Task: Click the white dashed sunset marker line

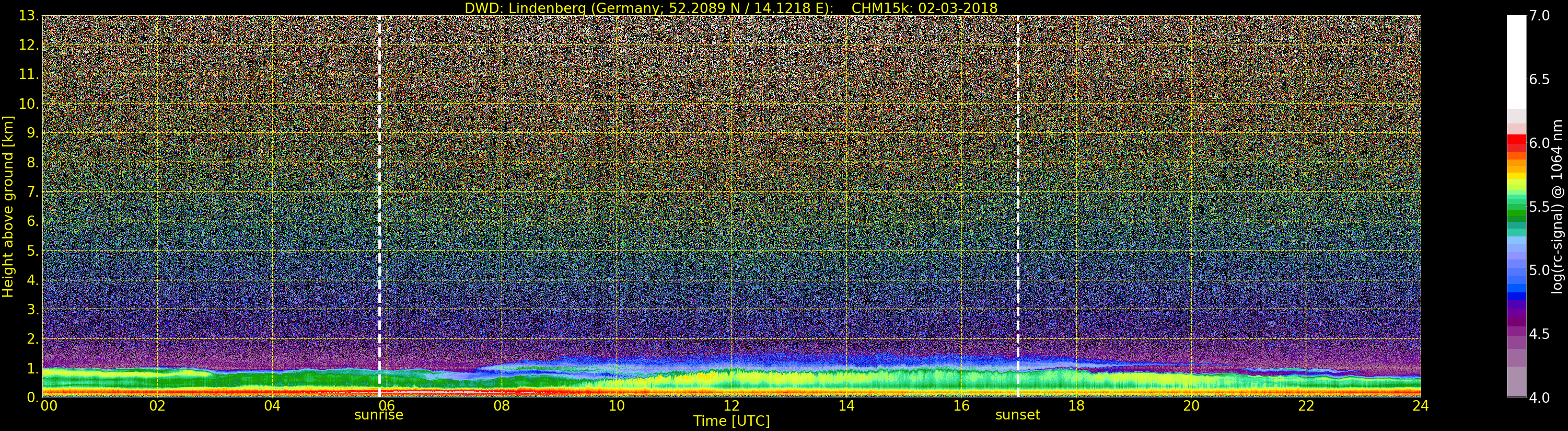Action: [x=1018, y=206]
